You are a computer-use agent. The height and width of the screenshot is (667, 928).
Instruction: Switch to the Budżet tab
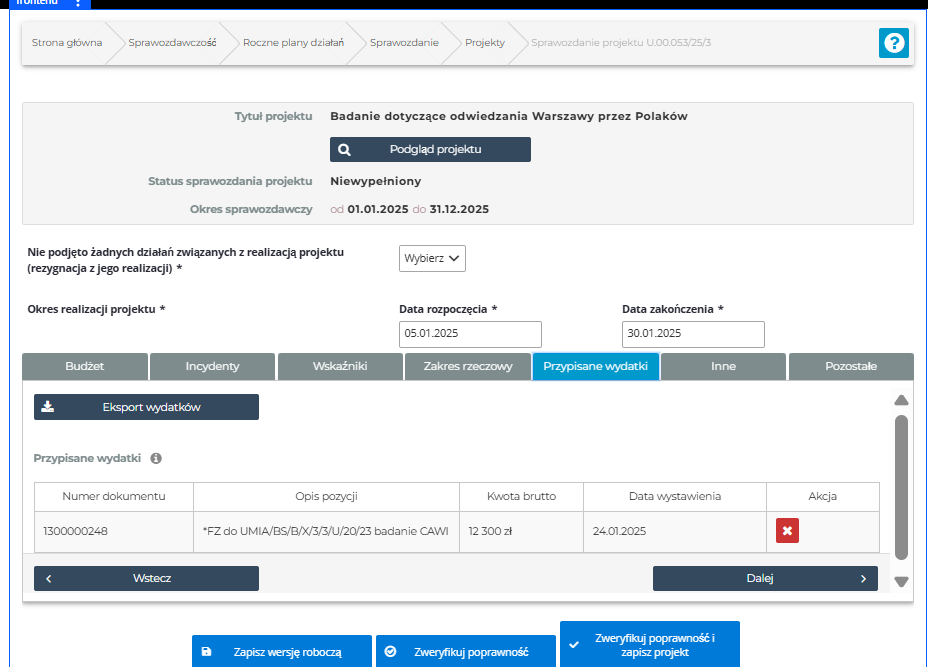tap(85, 366)
